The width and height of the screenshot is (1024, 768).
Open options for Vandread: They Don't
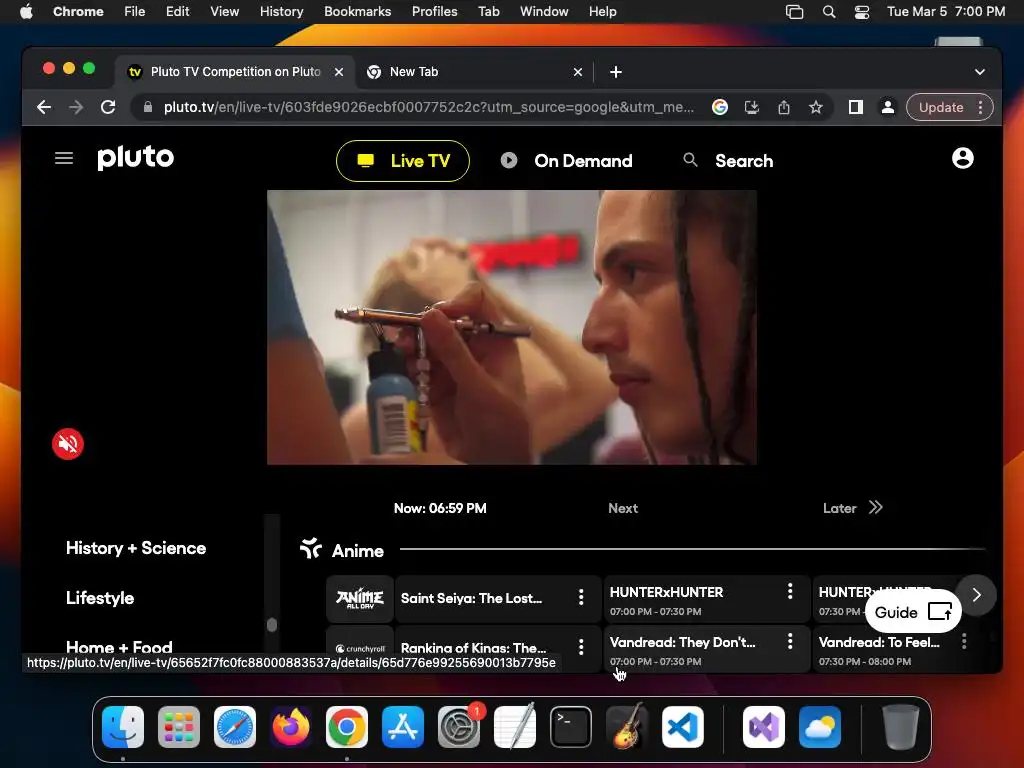(790, 641)
